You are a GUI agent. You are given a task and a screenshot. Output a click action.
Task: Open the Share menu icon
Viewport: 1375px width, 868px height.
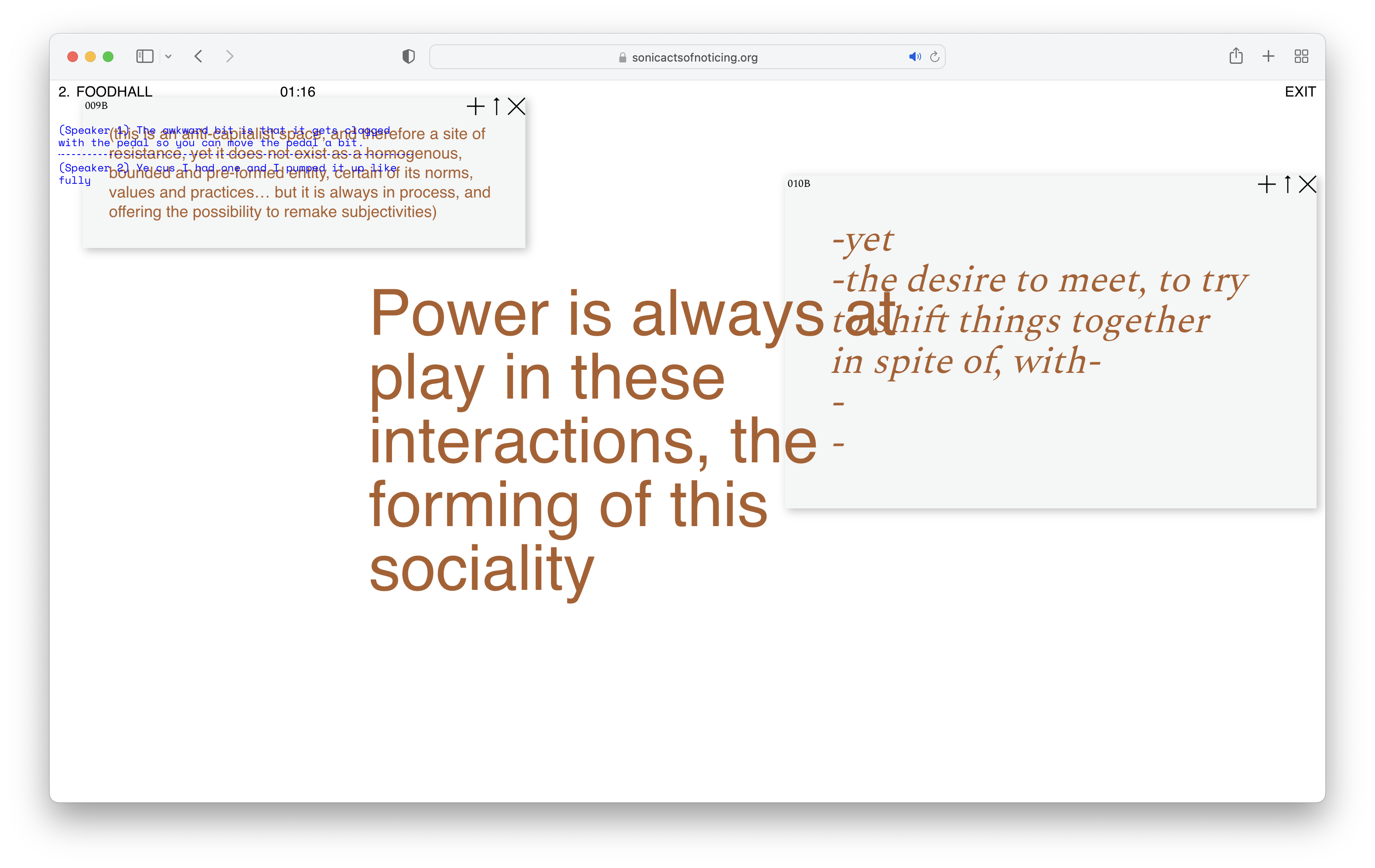click(1235, 56)
